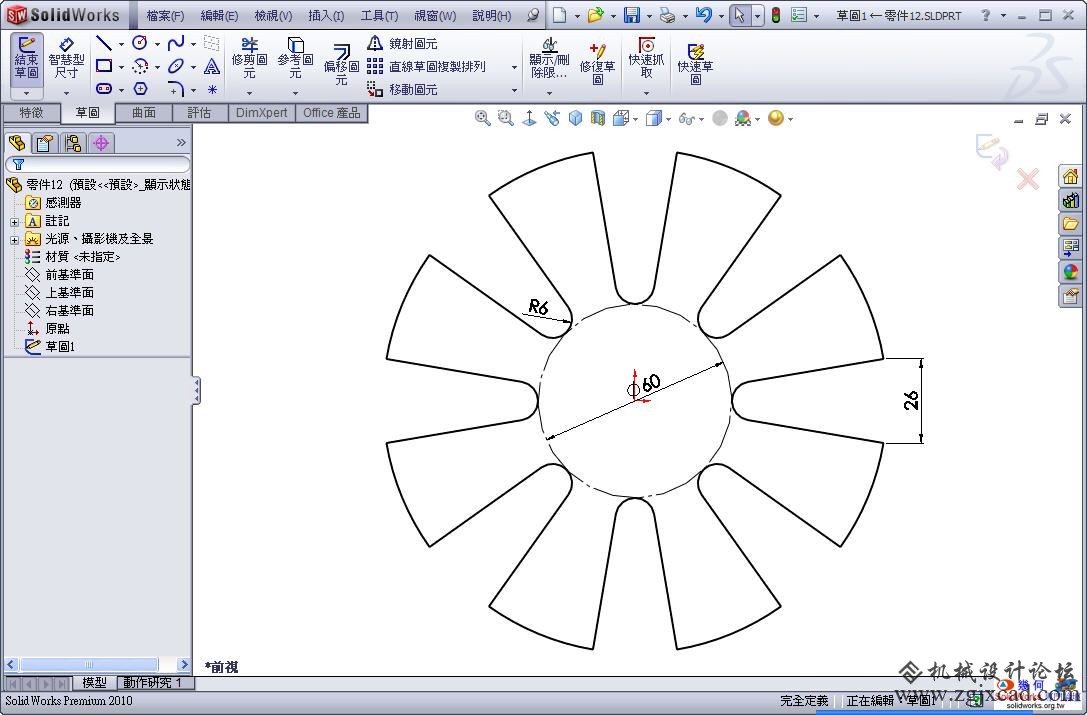The image size is (1087, 715).
Task: Open dropdown under 顯示/刪除限制 button
Action: click(548, 92)
